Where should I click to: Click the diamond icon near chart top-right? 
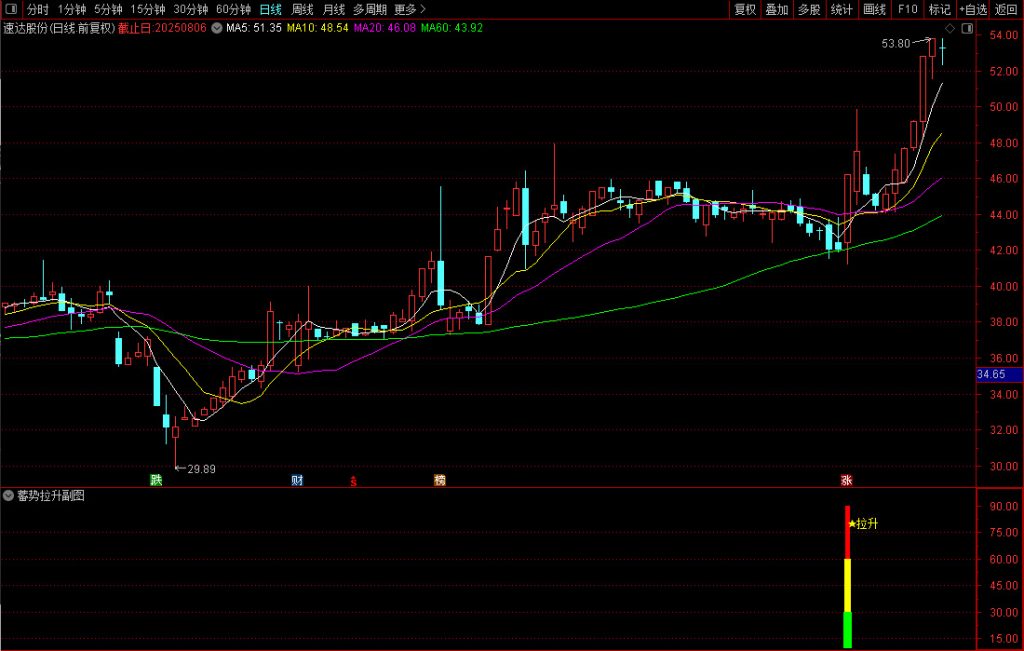coord(950,29)
